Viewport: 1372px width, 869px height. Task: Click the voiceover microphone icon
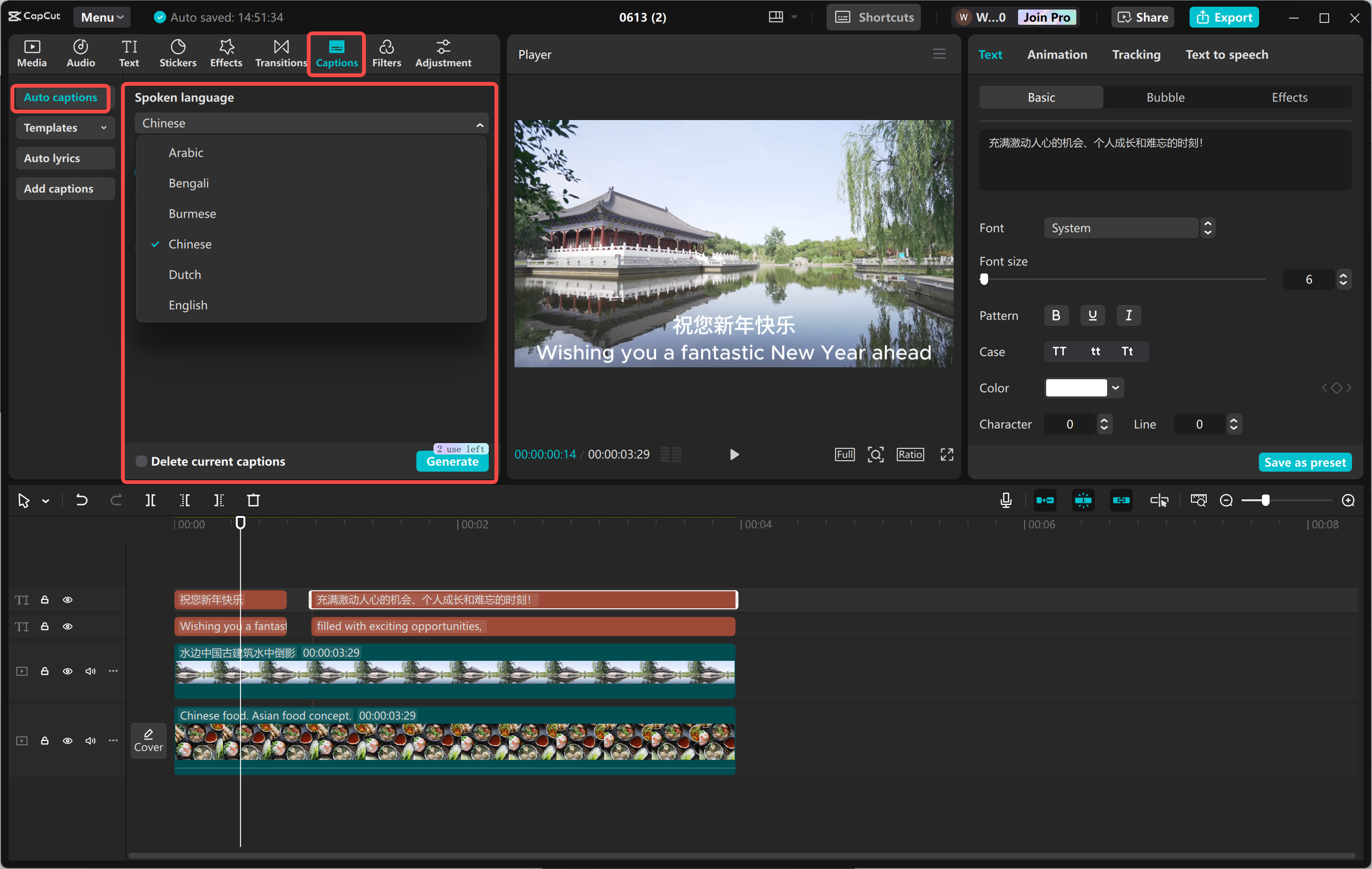point(1006,500)
